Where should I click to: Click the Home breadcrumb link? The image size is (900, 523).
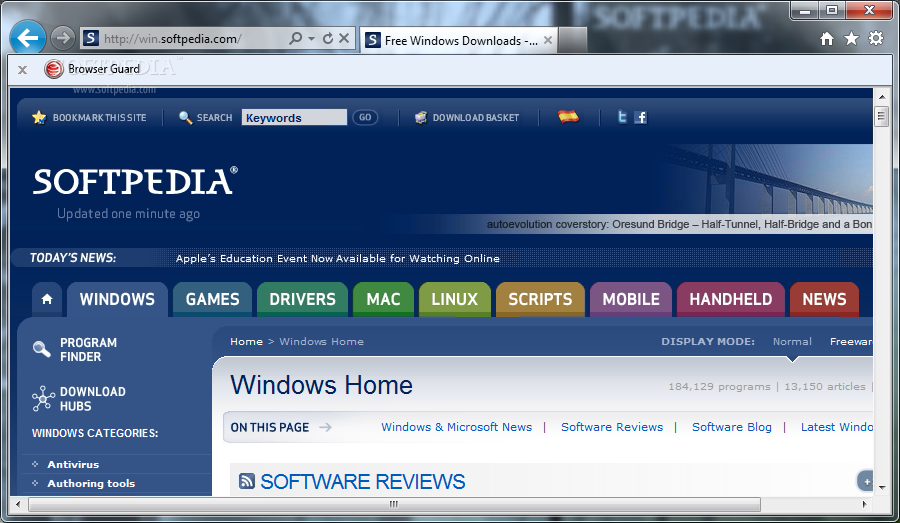[246, 342]
